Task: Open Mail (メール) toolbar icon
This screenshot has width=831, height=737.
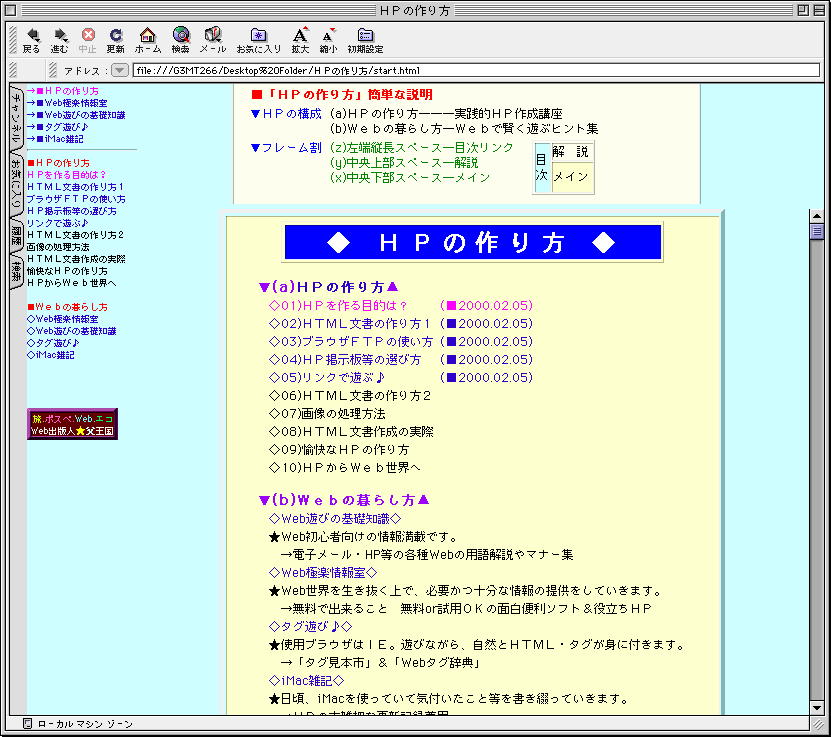Action: click(x=213, y=36)
